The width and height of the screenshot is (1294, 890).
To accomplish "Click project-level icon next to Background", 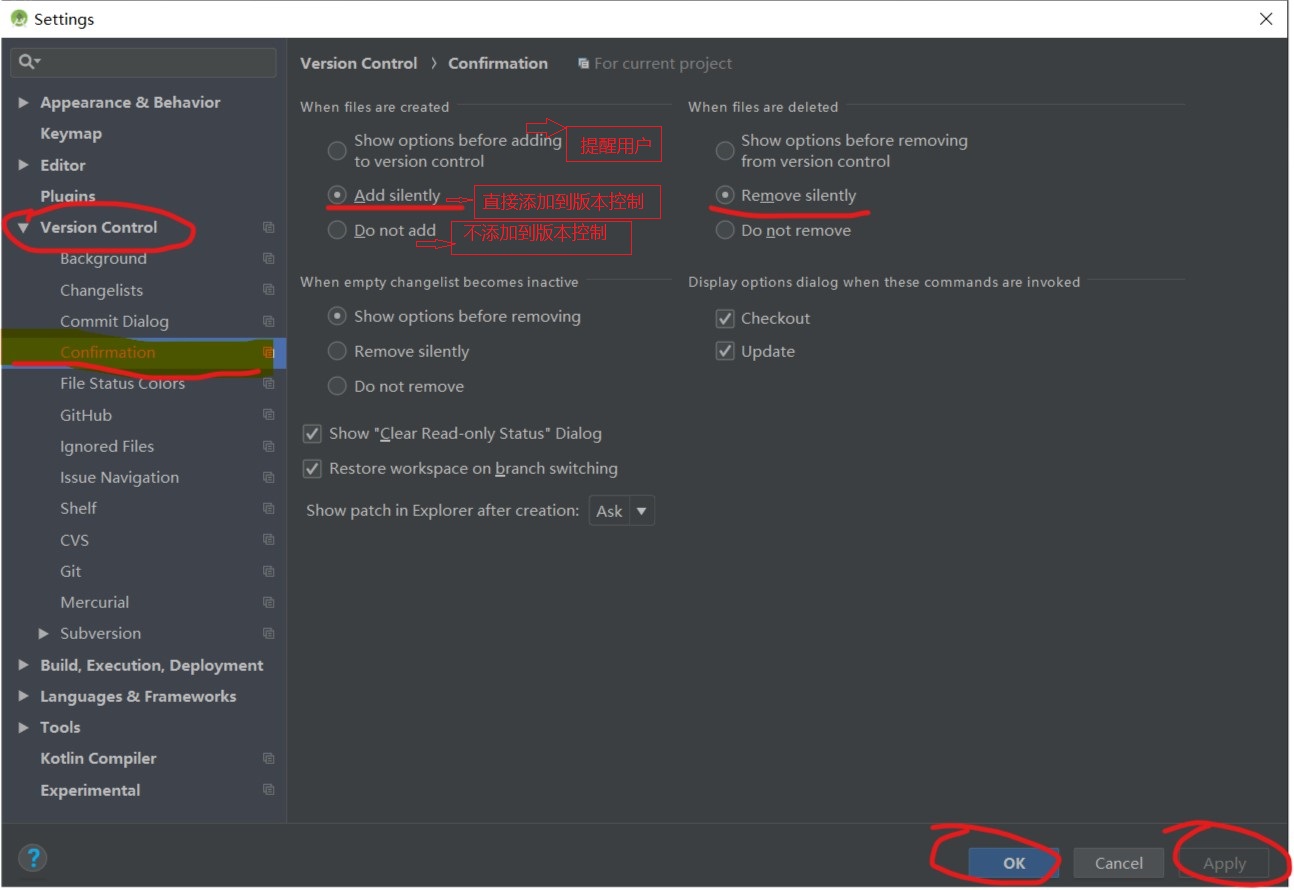I will click(268, 259).
